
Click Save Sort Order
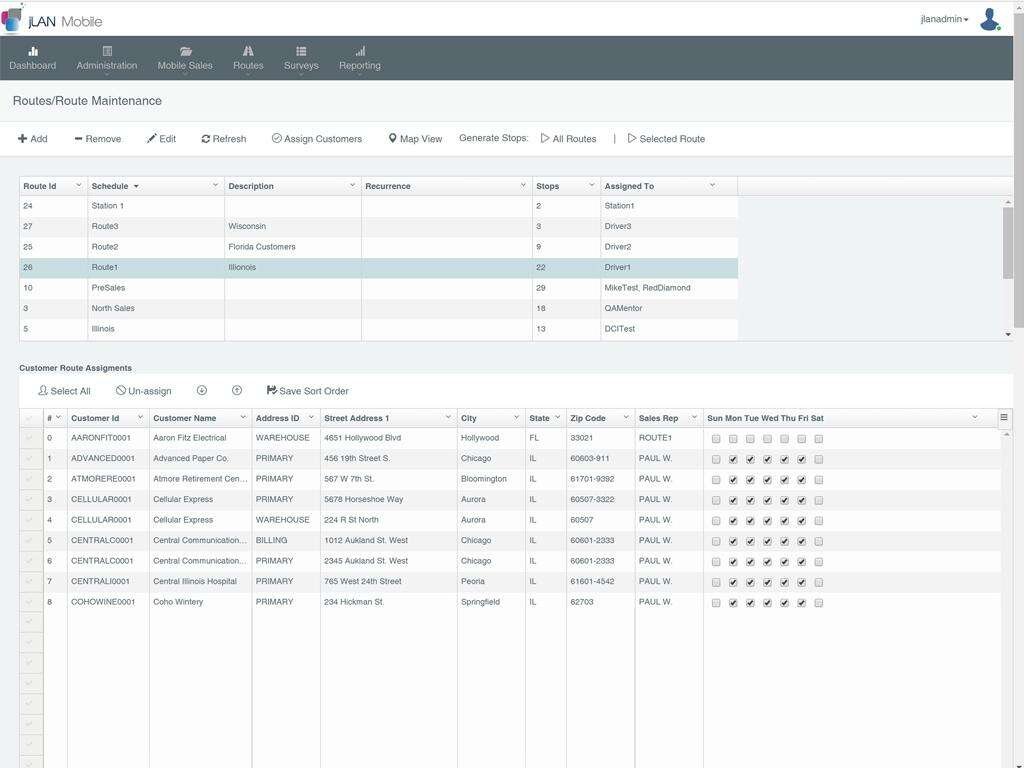click(x=308, y=391)
